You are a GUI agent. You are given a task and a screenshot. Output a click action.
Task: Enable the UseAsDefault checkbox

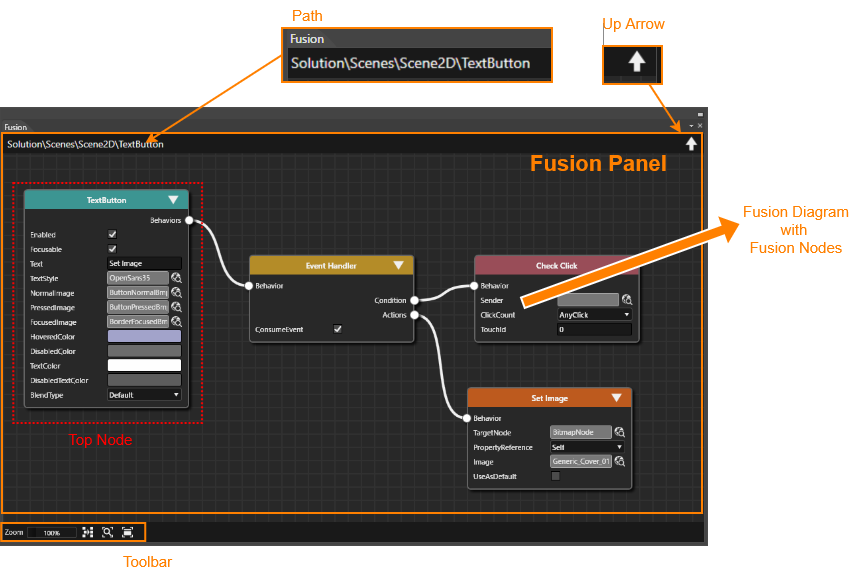coord(556,476)
